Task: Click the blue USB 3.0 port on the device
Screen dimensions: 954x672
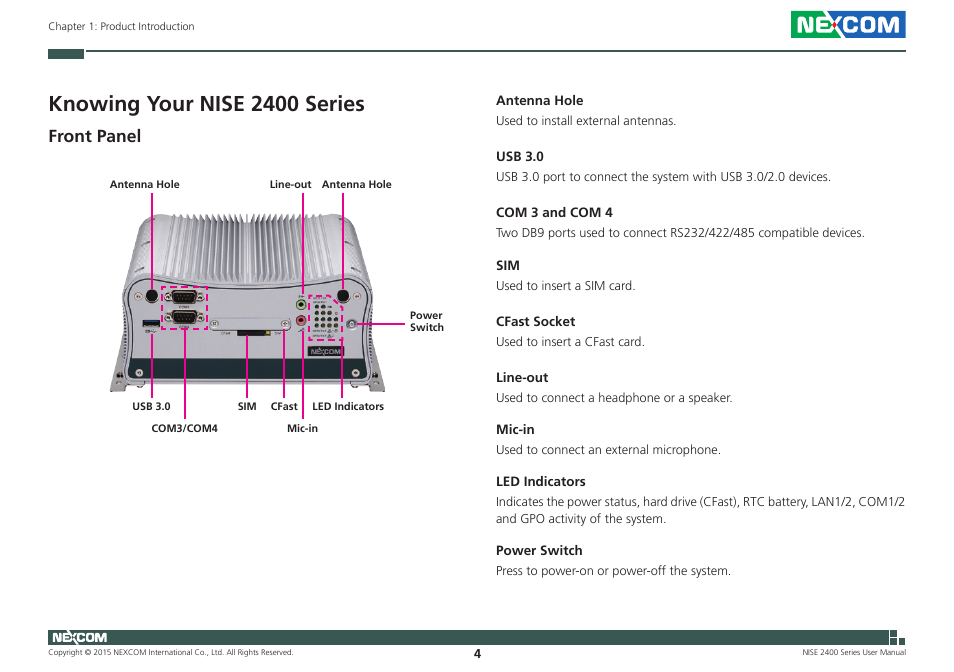Action: click(150, 323)
